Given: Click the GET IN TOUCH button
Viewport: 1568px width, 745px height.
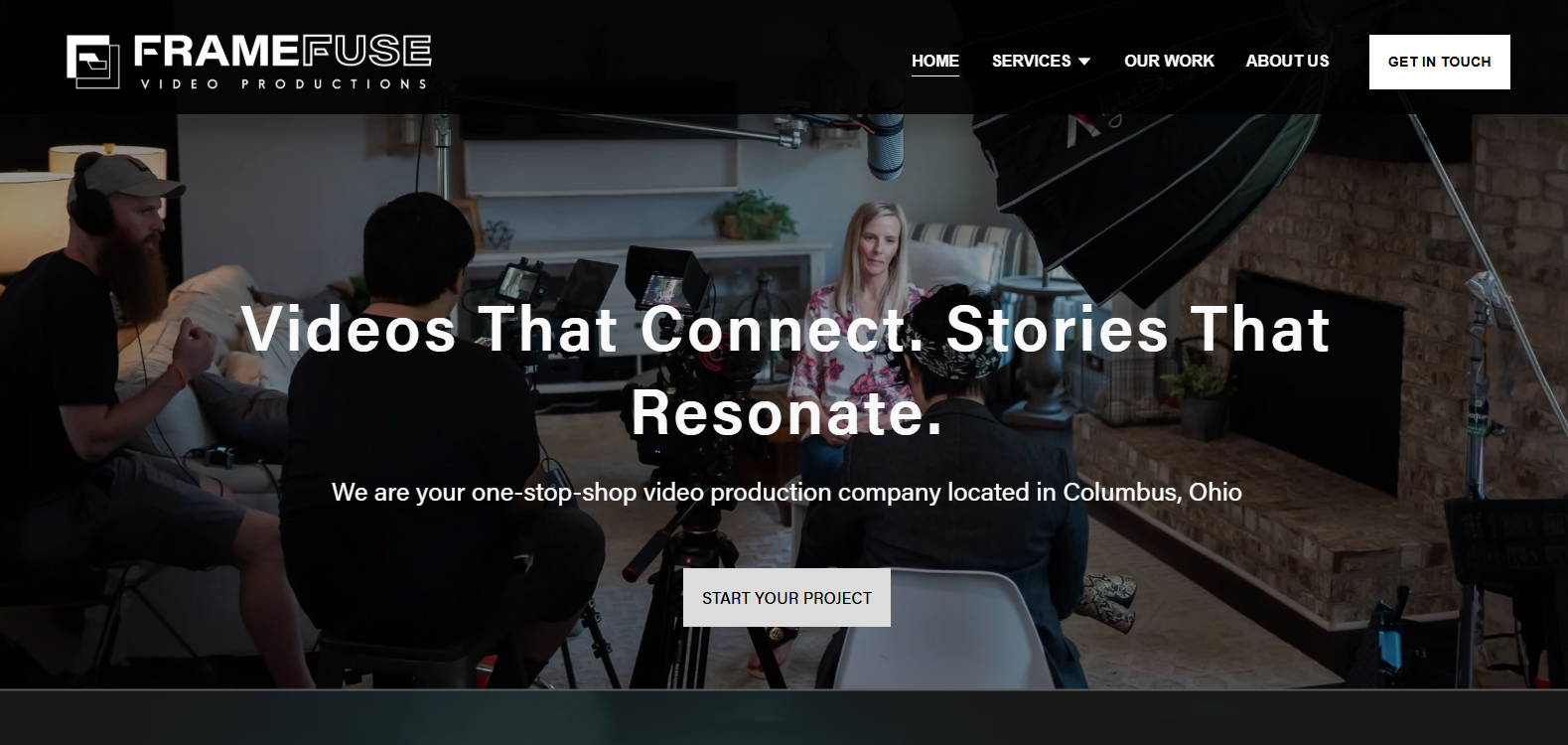Looking at the screenshot, I should click(1439, 62).
